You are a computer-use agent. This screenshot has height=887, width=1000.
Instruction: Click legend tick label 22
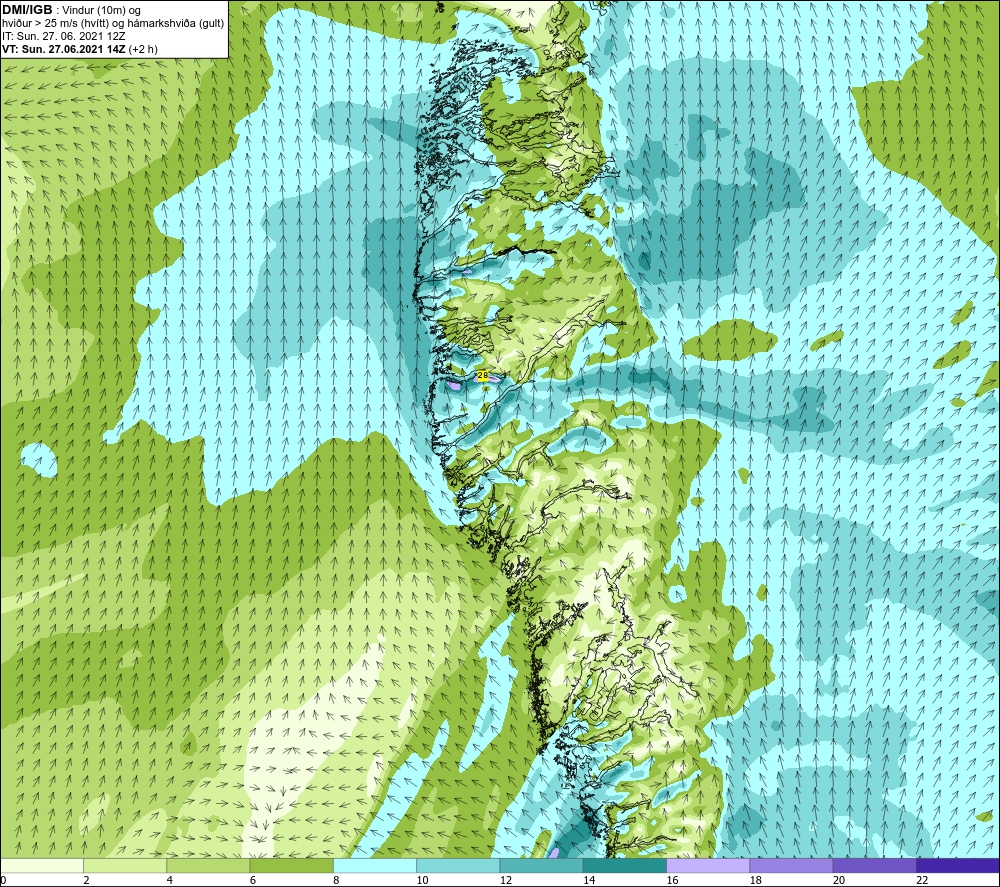[x=922, y=880]
